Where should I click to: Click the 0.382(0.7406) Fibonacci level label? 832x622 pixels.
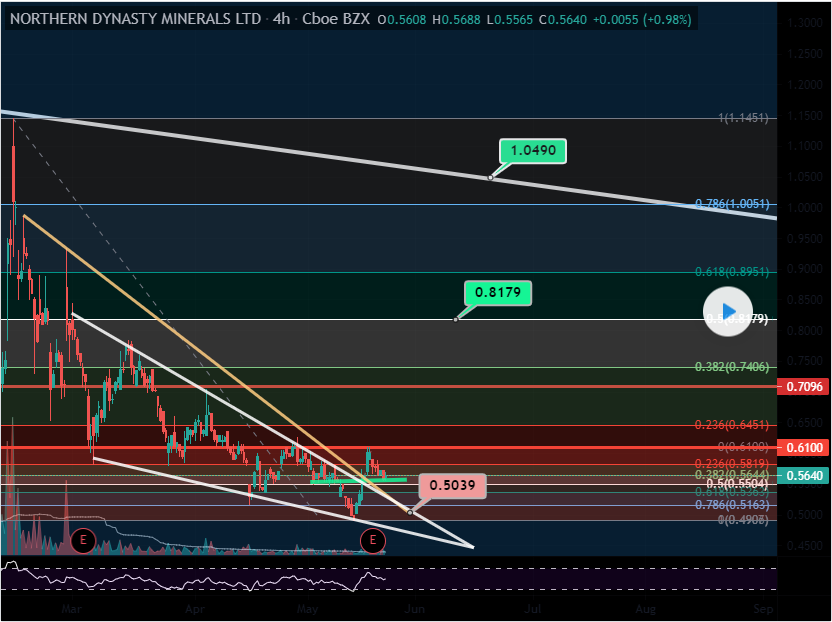[732, 367]
